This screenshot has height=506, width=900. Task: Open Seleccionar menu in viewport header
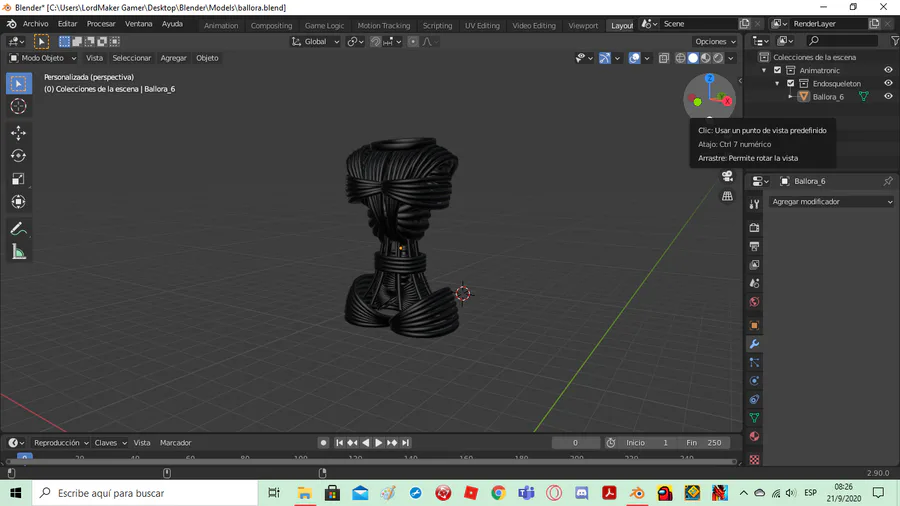(131, 58)
